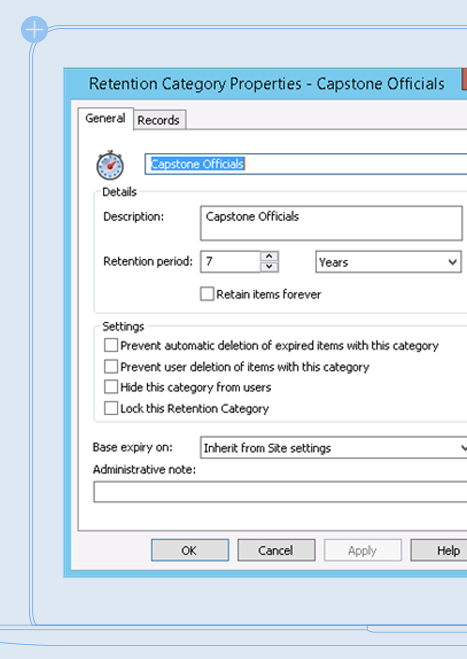Enable Retain items forever checkbox
The width and height of the screenshot is (467, 659).
207,294
